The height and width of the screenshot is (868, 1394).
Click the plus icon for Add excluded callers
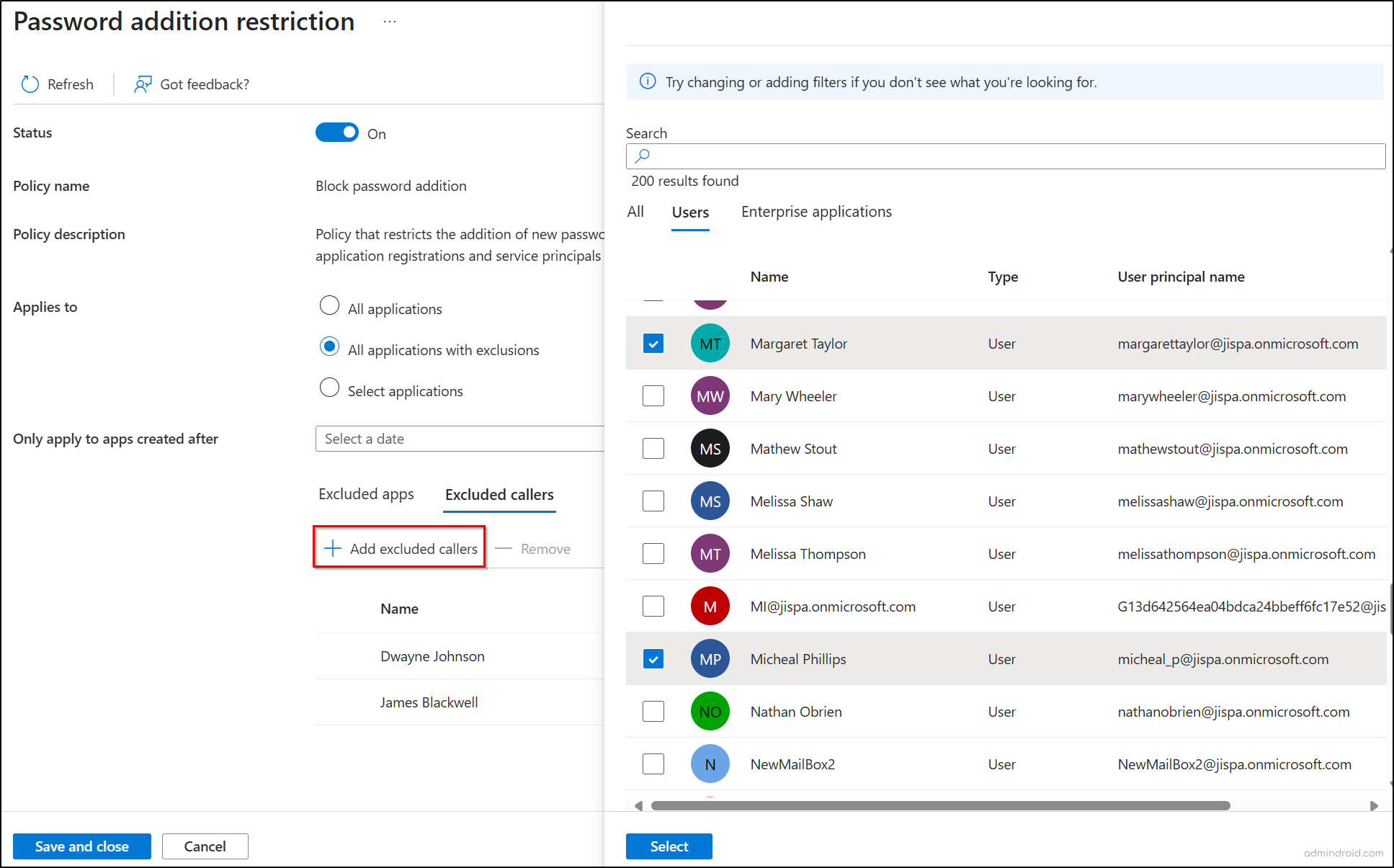332,549
